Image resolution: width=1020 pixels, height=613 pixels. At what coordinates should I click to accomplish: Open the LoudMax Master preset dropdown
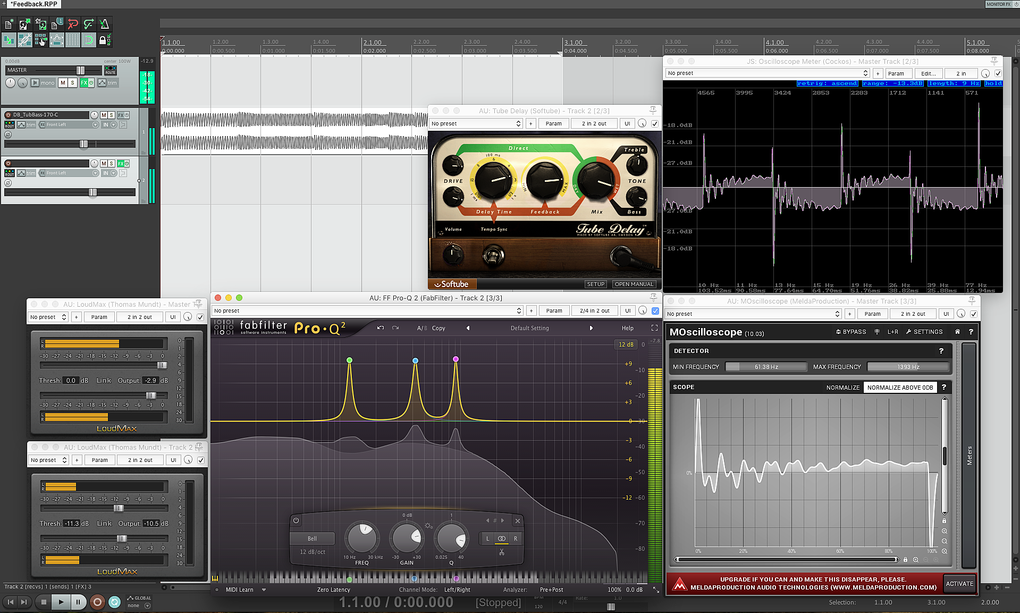[x=48, y=317]
